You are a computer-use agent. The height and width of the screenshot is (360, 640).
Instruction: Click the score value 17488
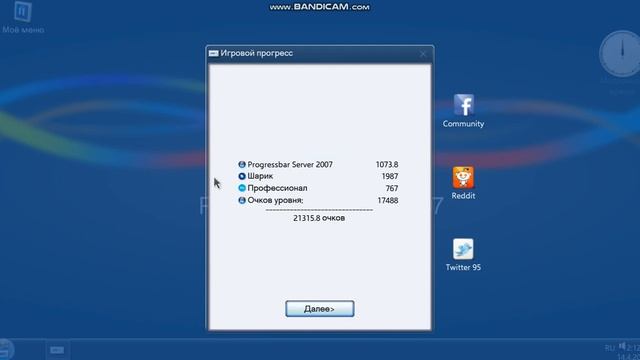tap(388, 200)
